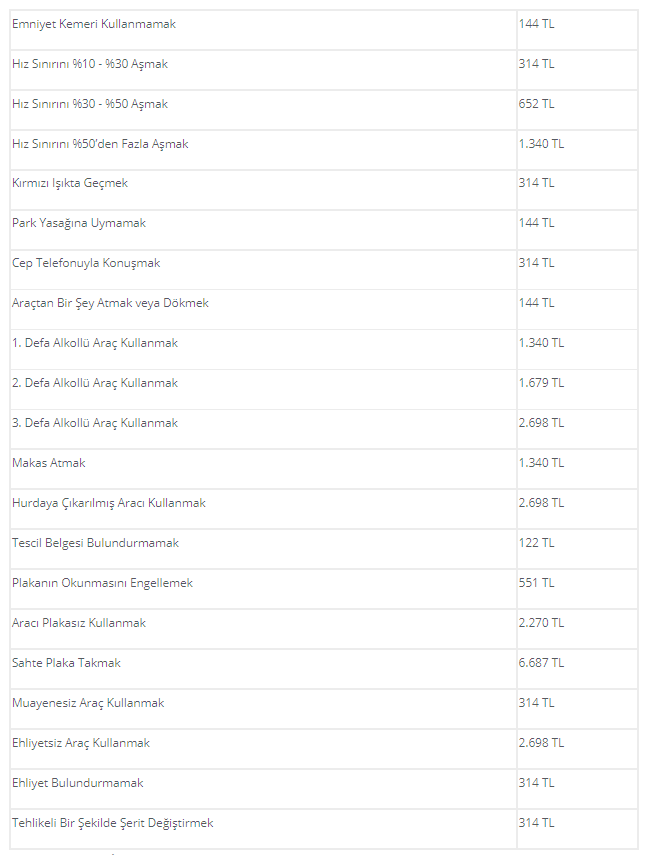Click the Makas Atmak entry
This screenshot has height=855, width=654.
(x=49, y=463)
